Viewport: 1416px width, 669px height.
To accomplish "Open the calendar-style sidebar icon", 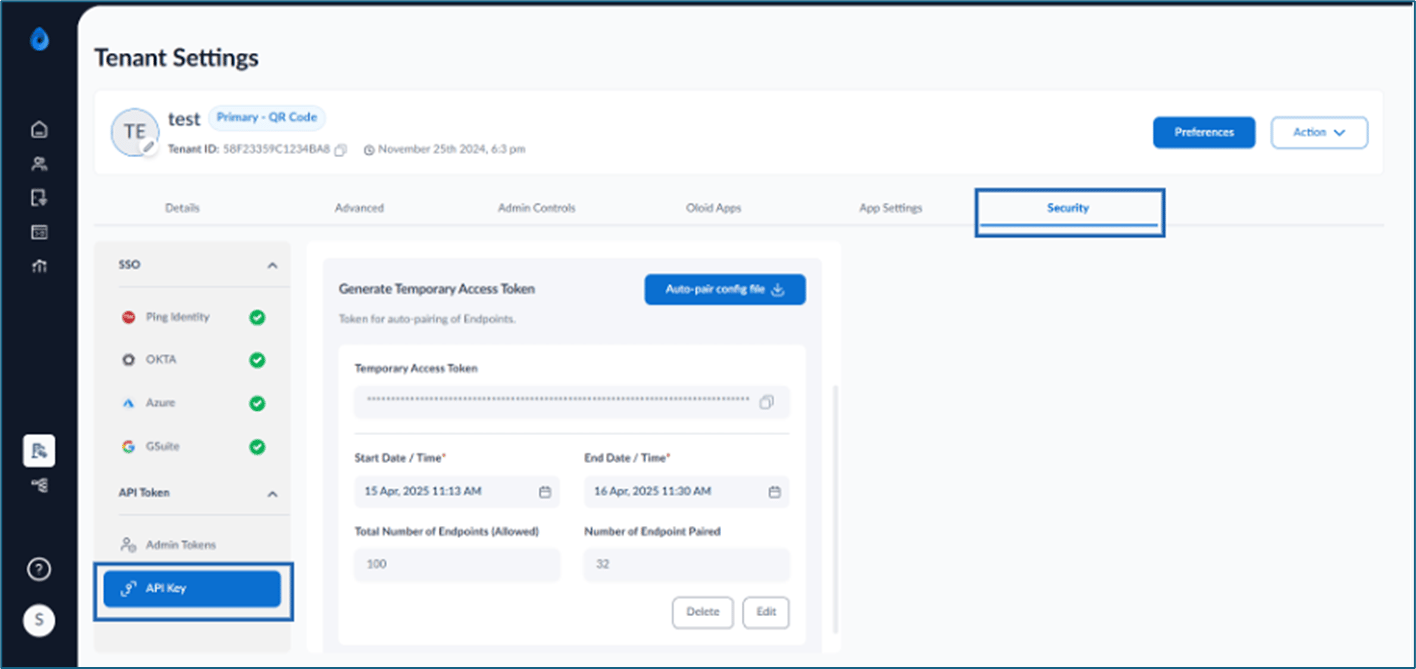I will click(39, 232).
